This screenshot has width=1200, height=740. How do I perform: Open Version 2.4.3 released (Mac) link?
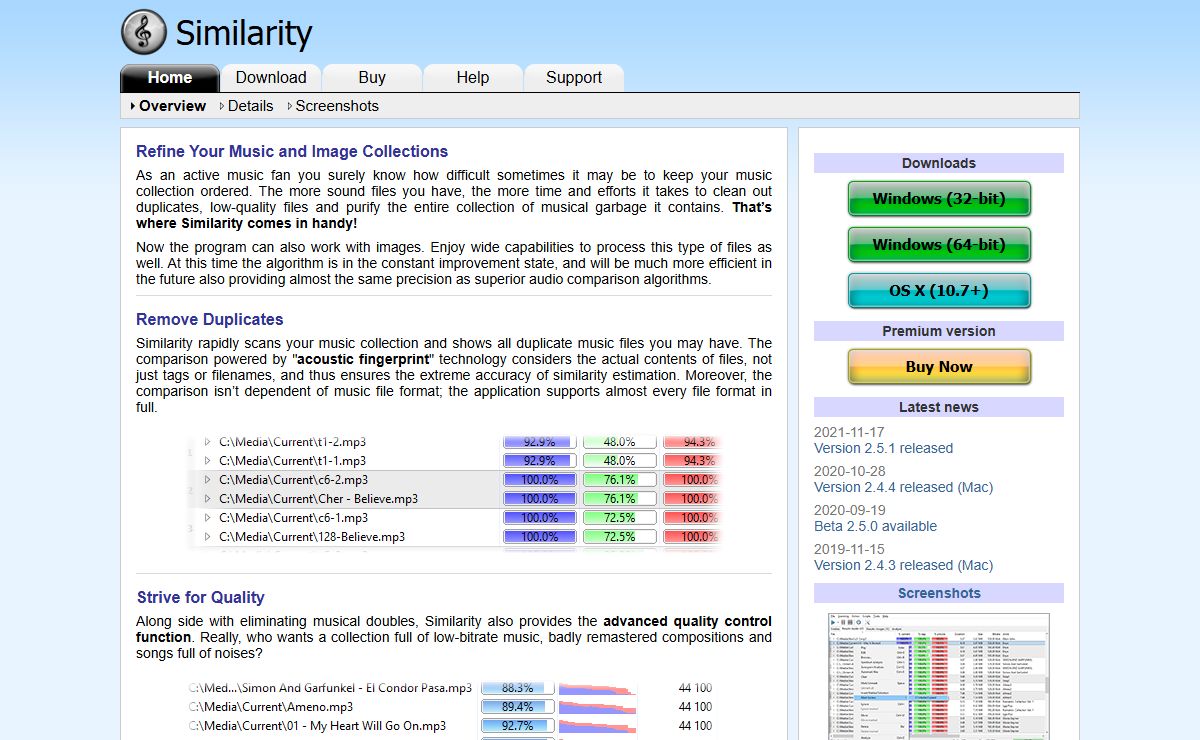(904, 566)
